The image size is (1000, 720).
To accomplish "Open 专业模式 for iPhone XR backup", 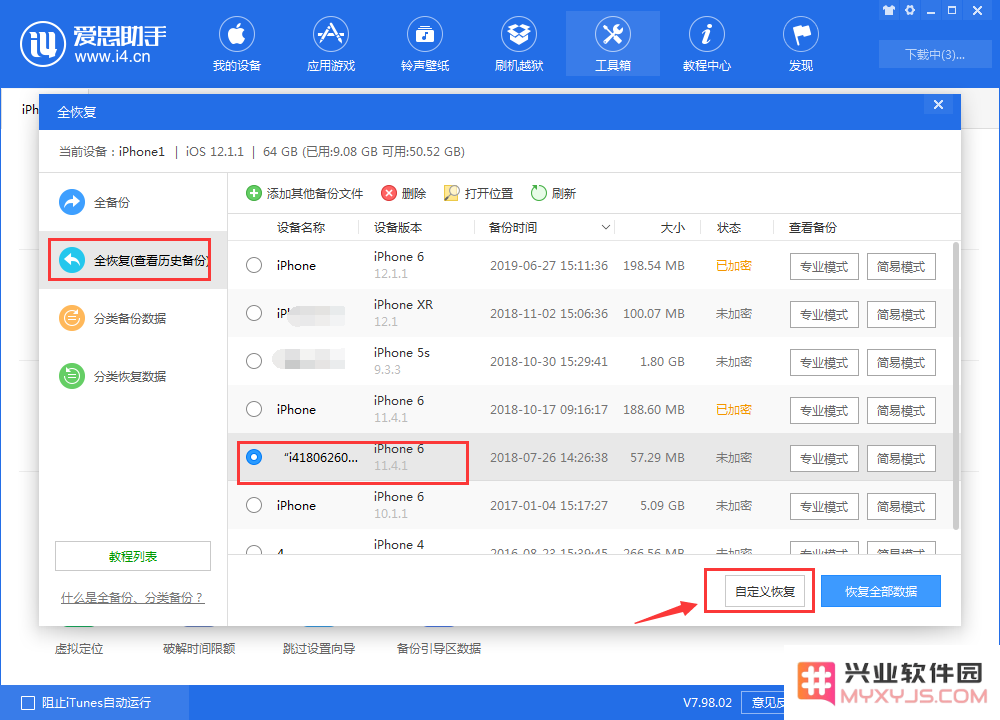I will [824, 314].
